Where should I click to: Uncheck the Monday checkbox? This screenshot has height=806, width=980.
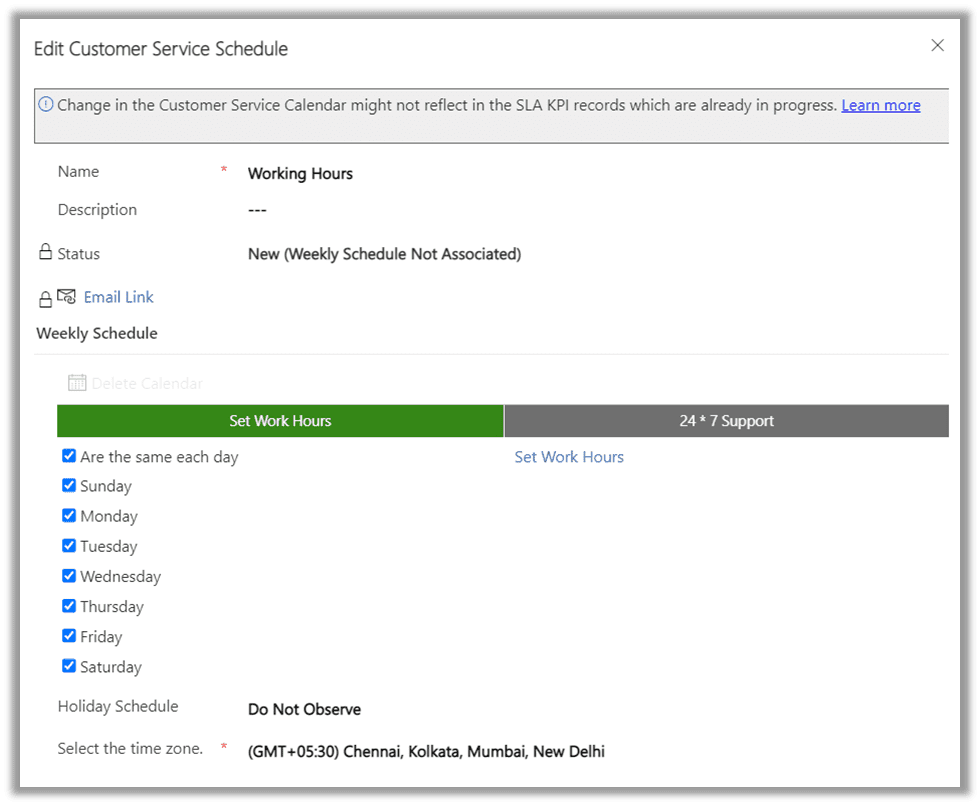(x=69, y=515)
